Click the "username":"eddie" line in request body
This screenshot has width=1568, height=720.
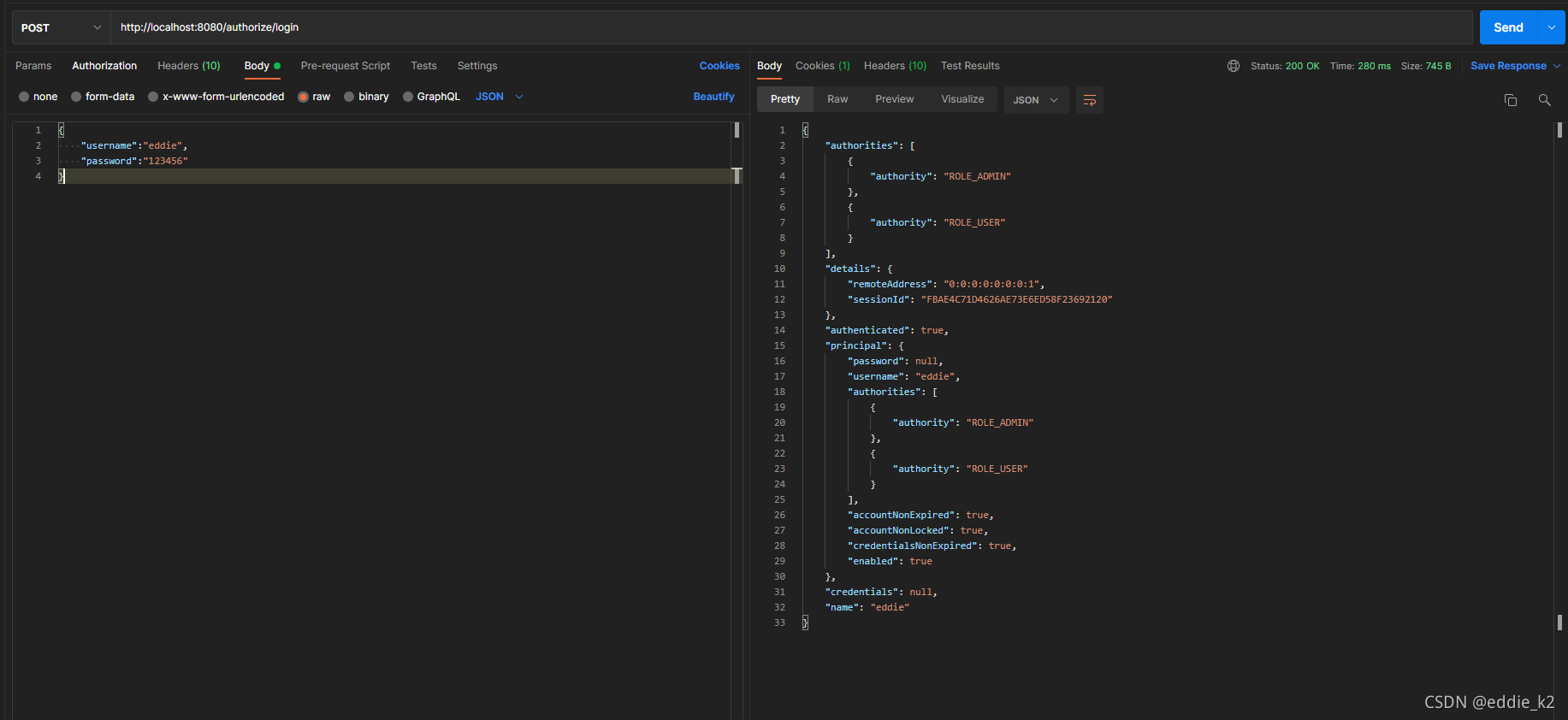pos(133,145)
